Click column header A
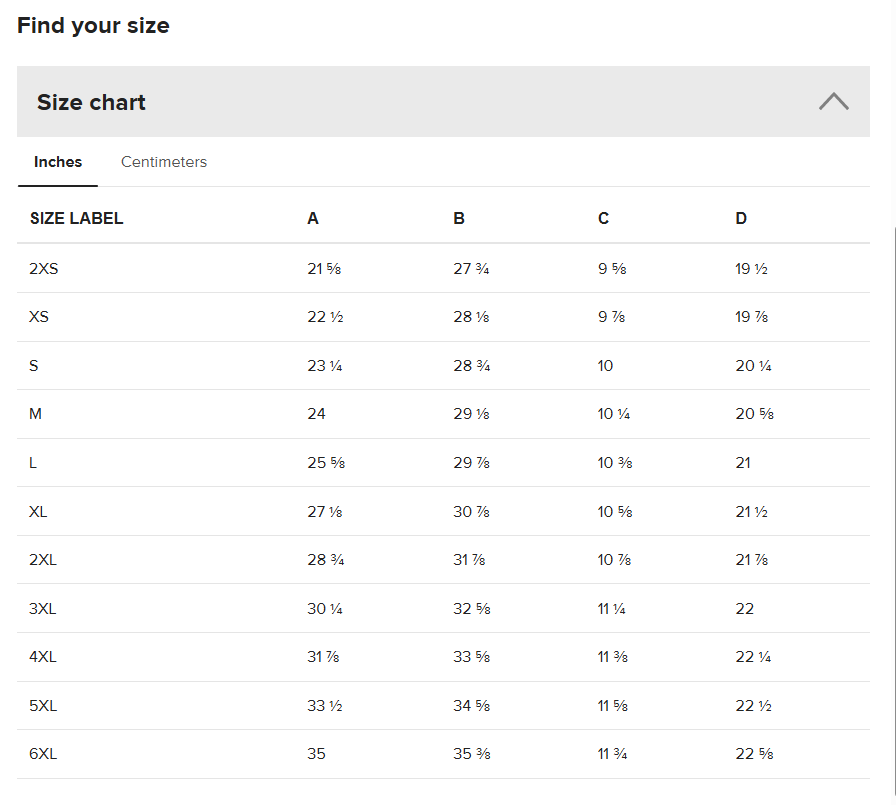This screenshot has width=896, height=805. (313, 218)
